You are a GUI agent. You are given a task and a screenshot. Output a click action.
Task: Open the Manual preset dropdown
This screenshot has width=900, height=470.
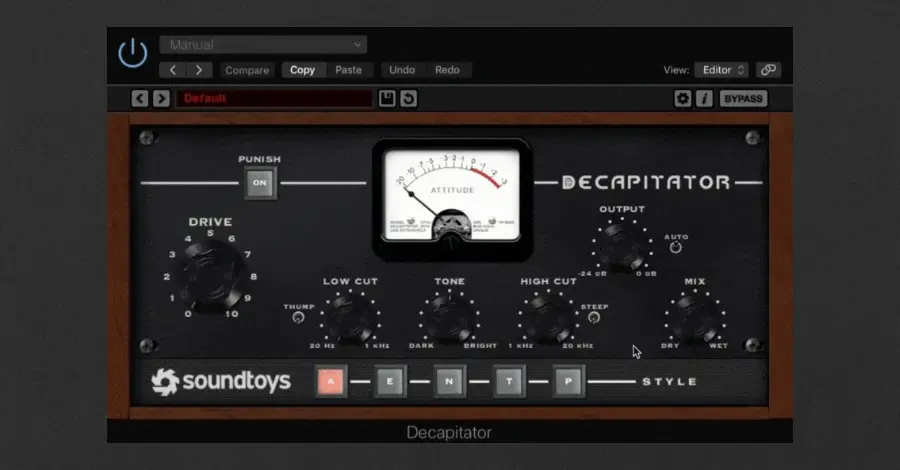[263, 45]
